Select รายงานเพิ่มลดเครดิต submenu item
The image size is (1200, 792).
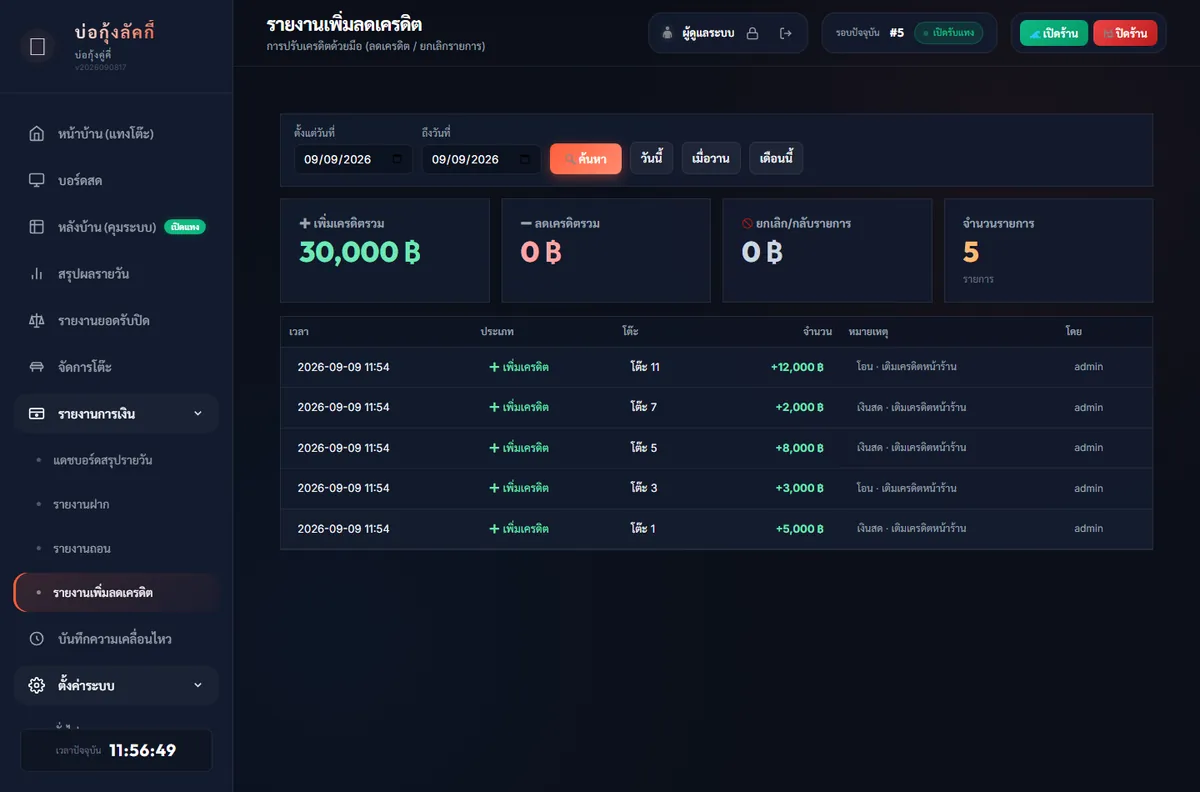(116, 593)
